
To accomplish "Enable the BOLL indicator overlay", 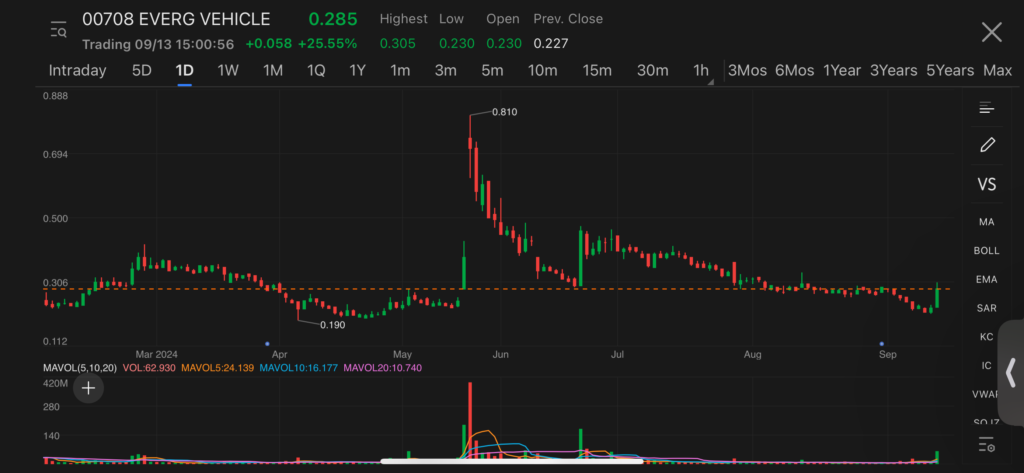I will pyautogui.click(x=987, y=250).
